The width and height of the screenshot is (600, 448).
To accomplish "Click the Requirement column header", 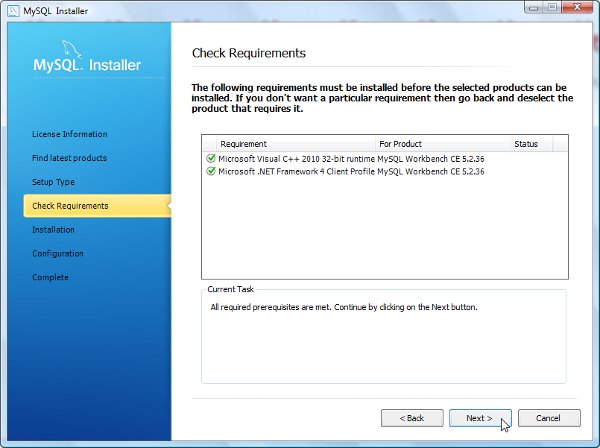I will click(x=296, y=144).
